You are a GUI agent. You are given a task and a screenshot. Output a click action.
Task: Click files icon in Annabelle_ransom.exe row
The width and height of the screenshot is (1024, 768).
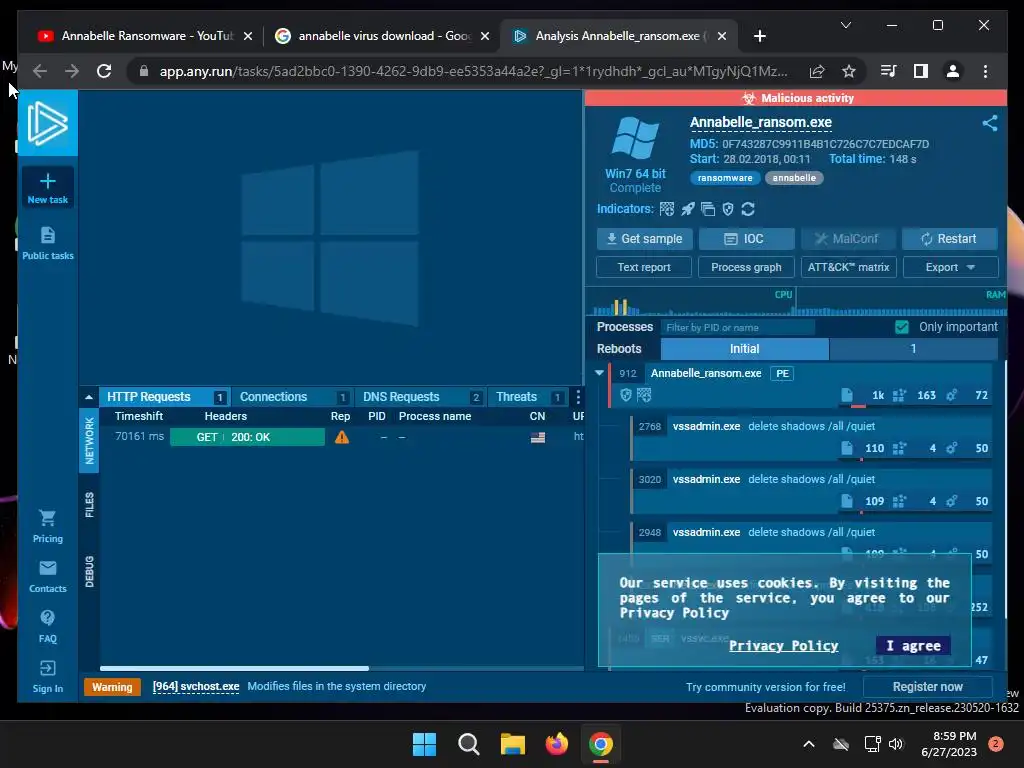pyautogui.click(x=847, y=395)
